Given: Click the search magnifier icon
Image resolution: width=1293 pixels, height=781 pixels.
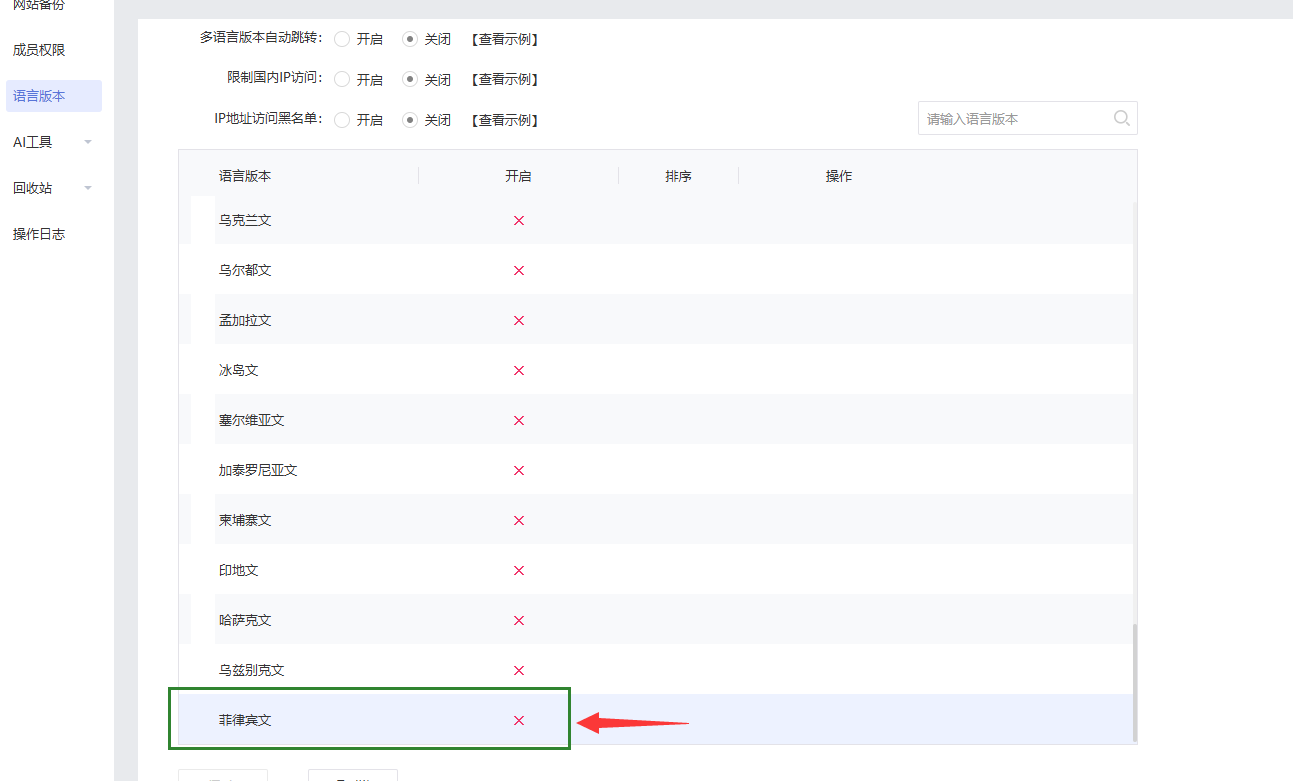Looking at the screenshot, I should point(1121,118).
